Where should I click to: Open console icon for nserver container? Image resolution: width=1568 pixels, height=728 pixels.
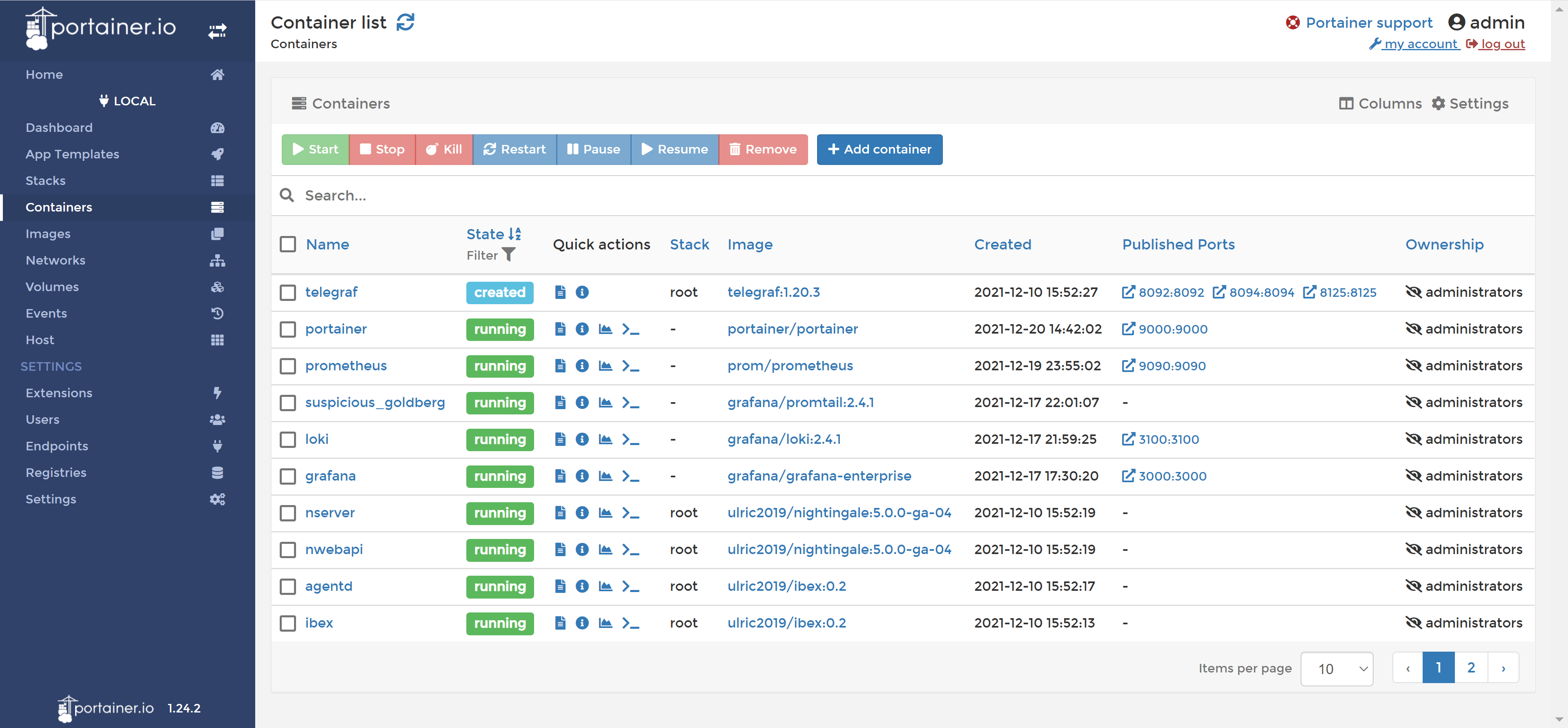(x=630, y=513)
